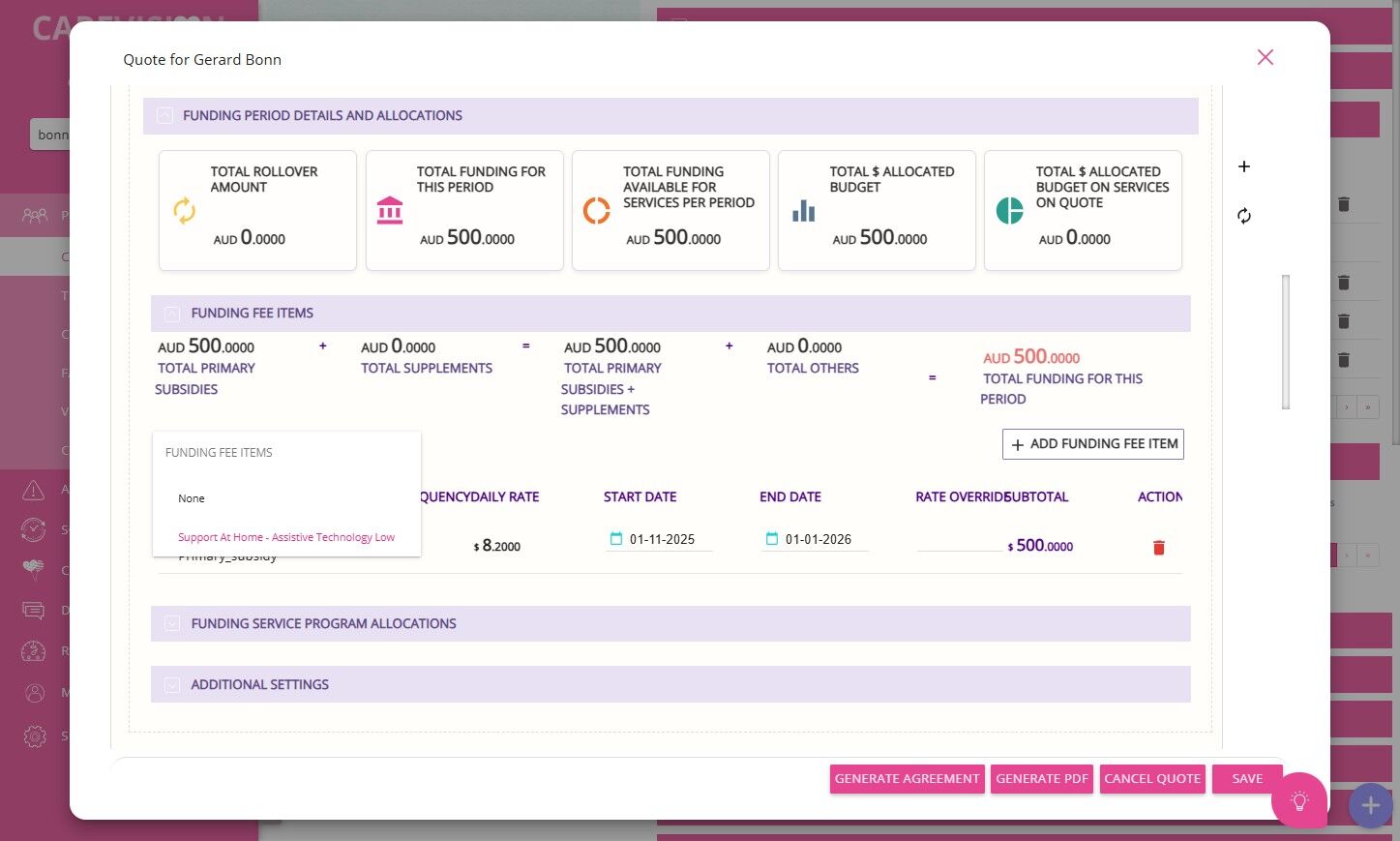Click the orange ring icon on Funding Available card
The width and height of the screenshot is (1400, 841).
click(596, 210)
